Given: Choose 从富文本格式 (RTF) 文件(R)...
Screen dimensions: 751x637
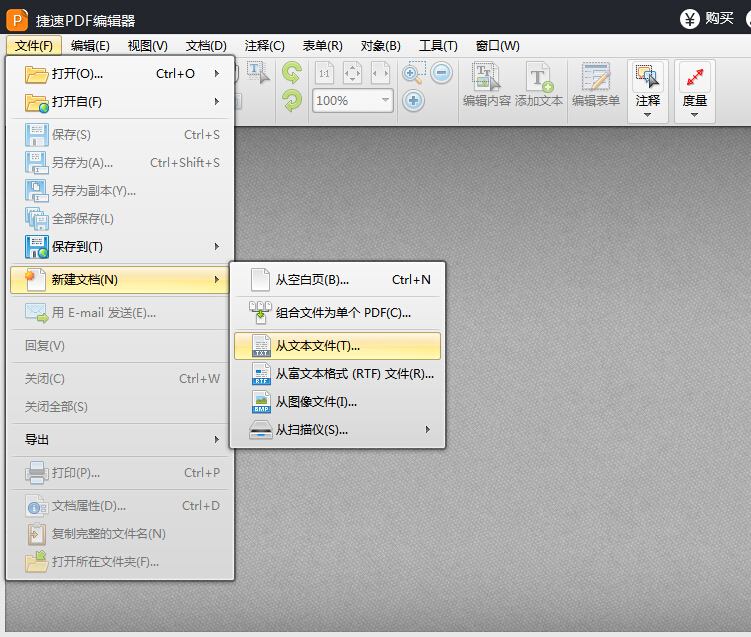Looking at the screenshot, I should click(337, 374).
